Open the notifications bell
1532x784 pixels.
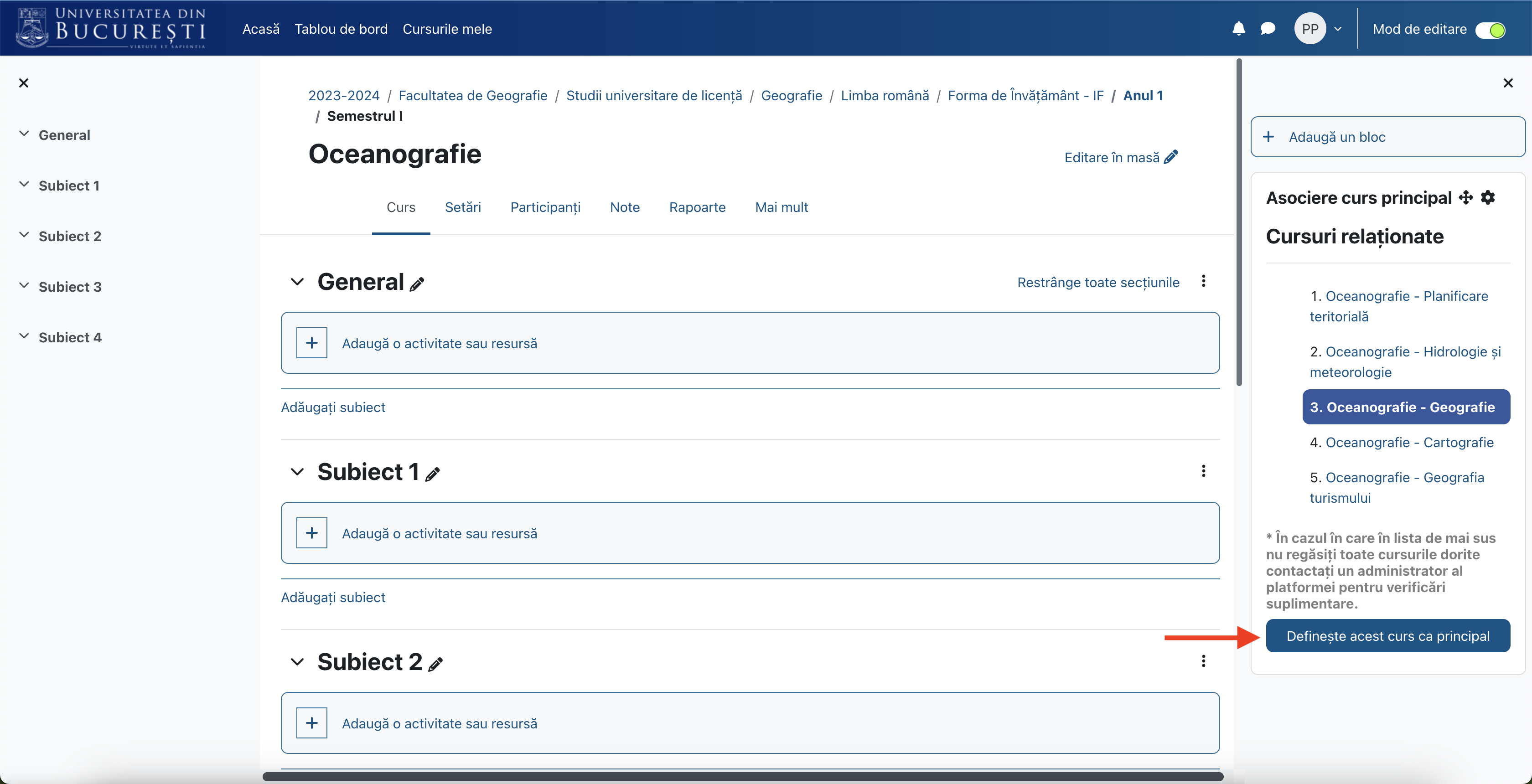[1238, 29]
